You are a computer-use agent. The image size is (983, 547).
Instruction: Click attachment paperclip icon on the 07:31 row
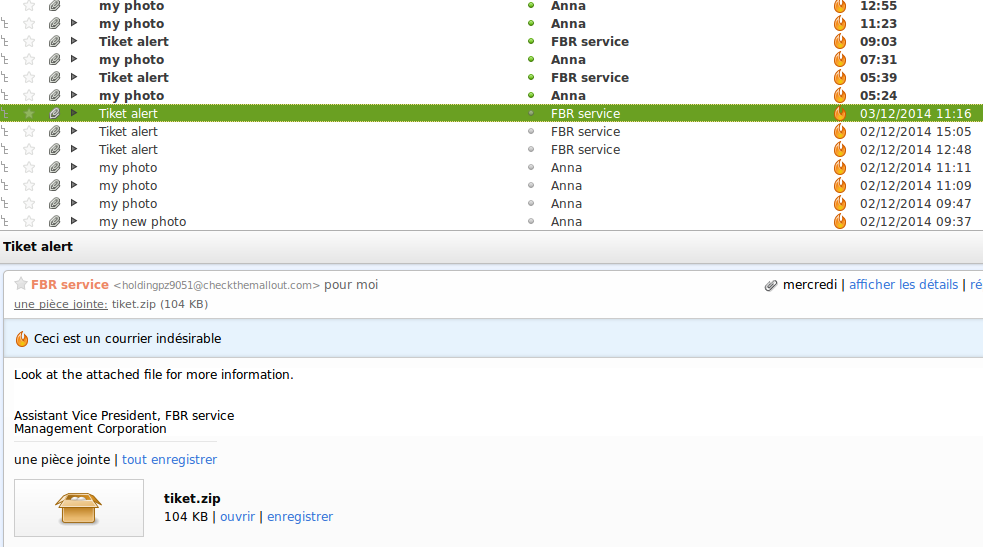(x=55, y=60)
